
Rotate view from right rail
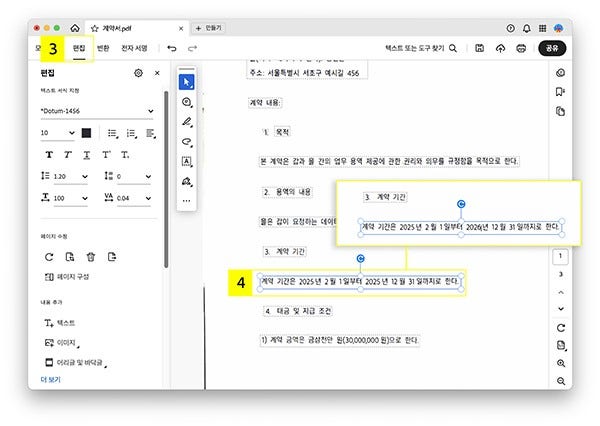coord(561,328)
